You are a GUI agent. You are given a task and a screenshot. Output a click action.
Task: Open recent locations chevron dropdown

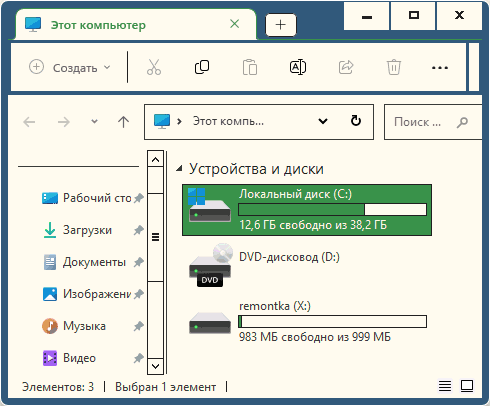tap(95, 121)
